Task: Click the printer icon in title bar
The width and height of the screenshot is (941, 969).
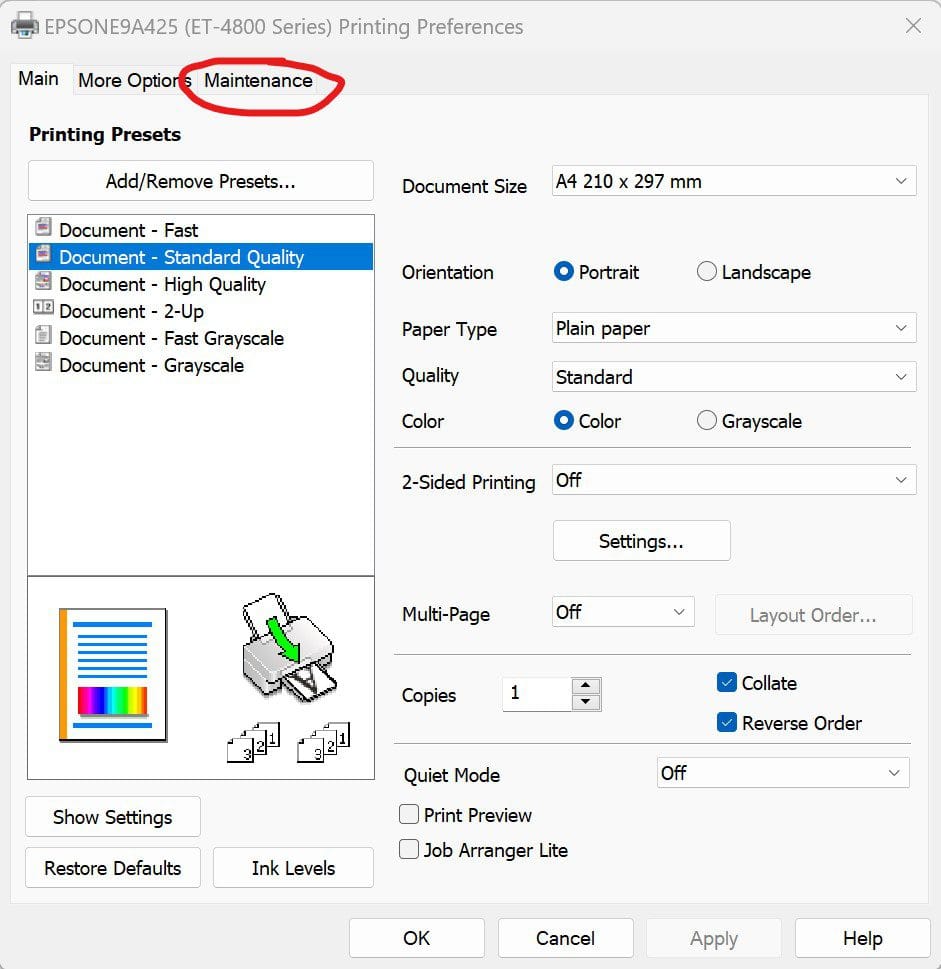Action: pos(25,26)
